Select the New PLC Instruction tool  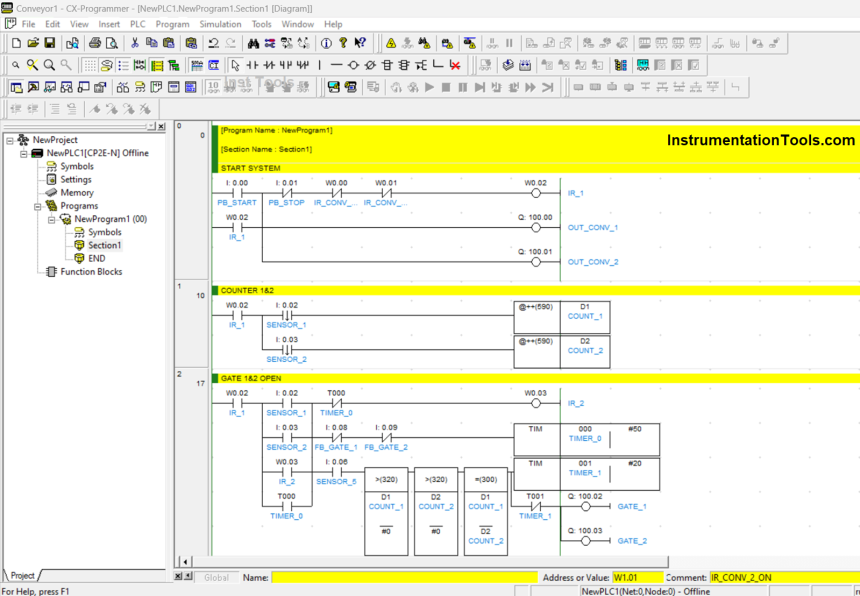tap(387, 65)
